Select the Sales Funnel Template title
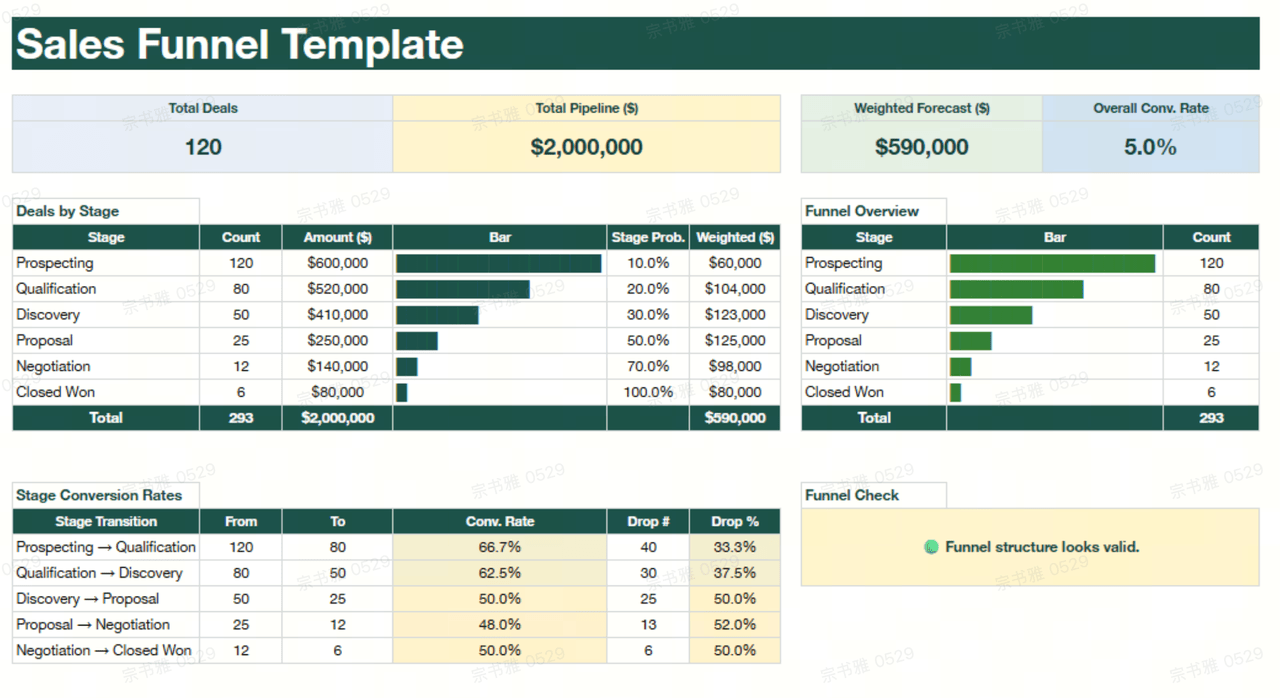This screenshot has width=1280, height=698. (240, 44)
